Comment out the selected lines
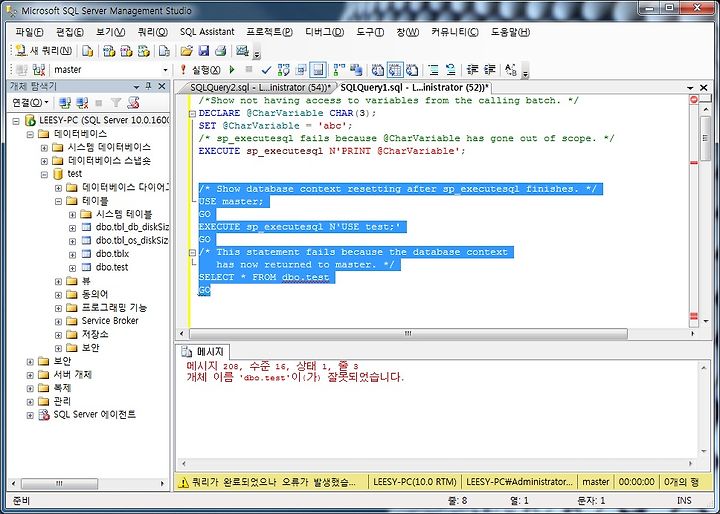 [433, 70]
